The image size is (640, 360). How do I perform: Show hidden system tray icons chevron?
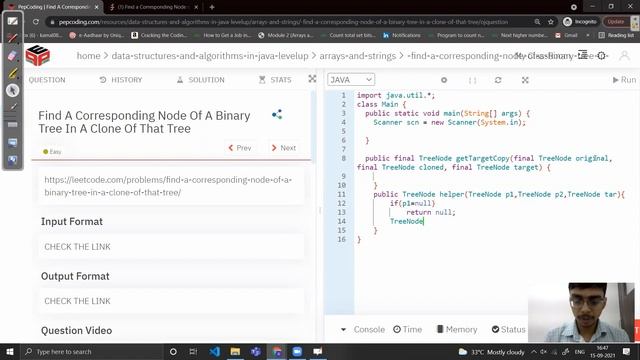pos(534,351)
